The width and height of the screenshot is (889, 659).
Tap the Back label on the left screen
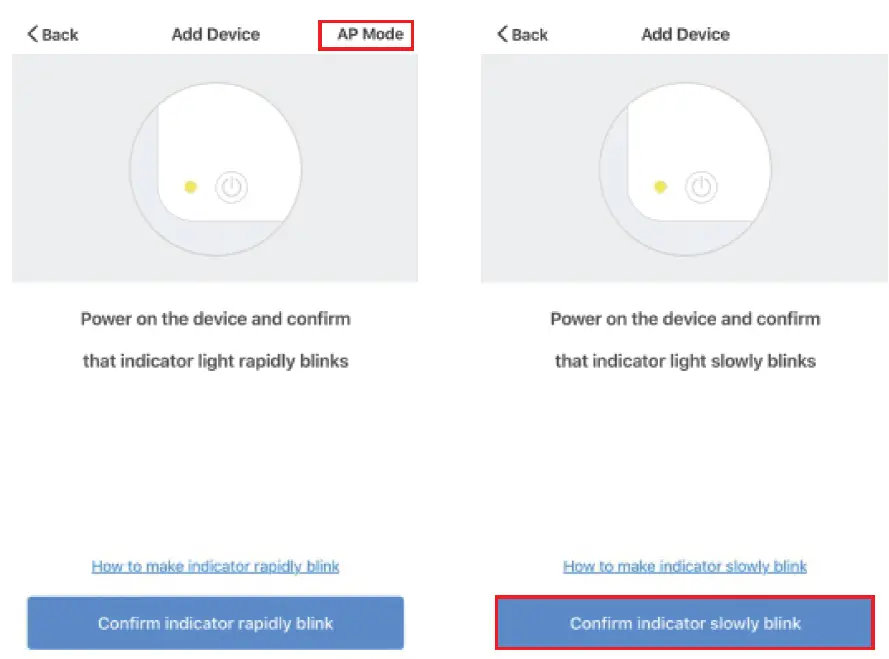(x=60, y=35)
